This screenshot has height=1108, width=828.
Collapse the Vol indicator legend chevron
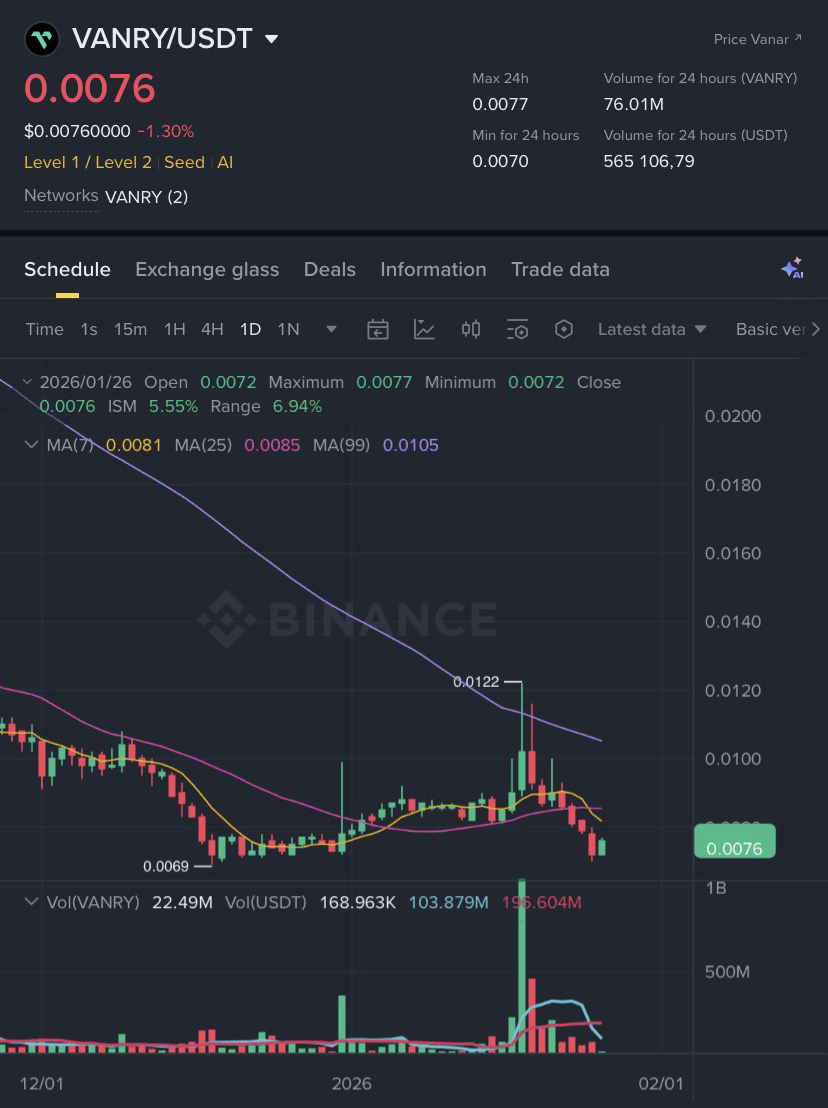31,902
